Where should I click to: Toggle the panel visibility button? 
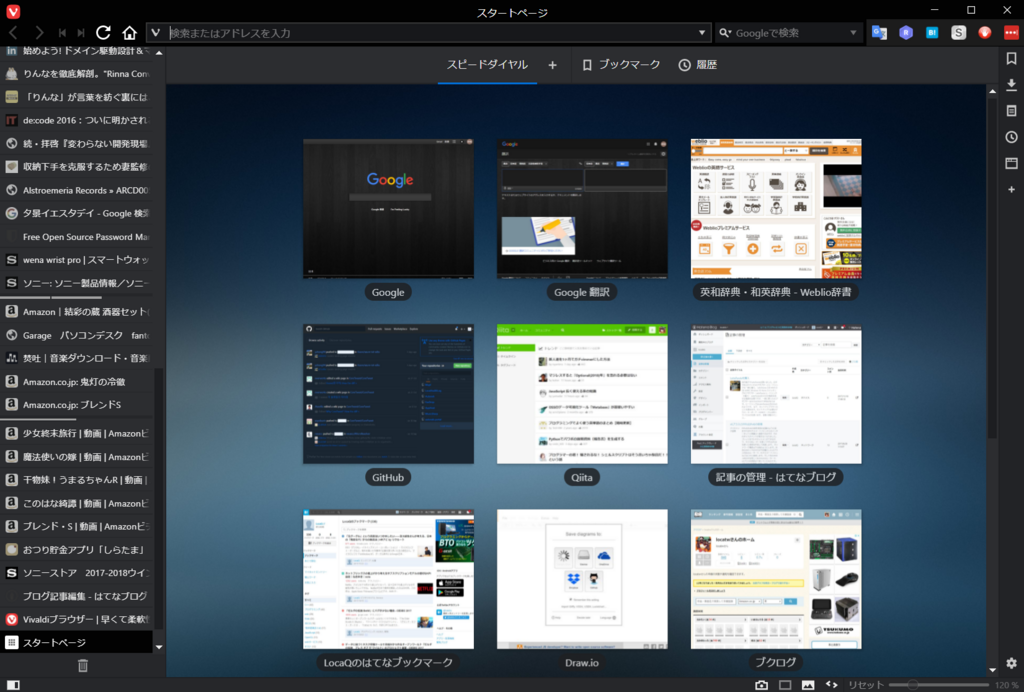(x=13, y=685)
